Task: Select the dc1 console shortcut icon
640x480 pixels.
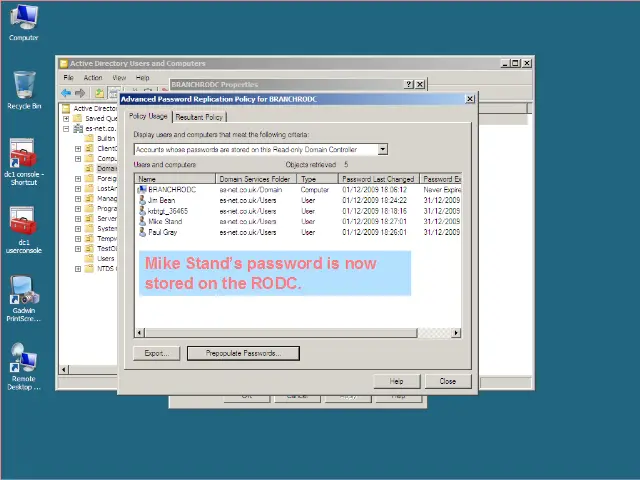Action: (x=23, y=153)
